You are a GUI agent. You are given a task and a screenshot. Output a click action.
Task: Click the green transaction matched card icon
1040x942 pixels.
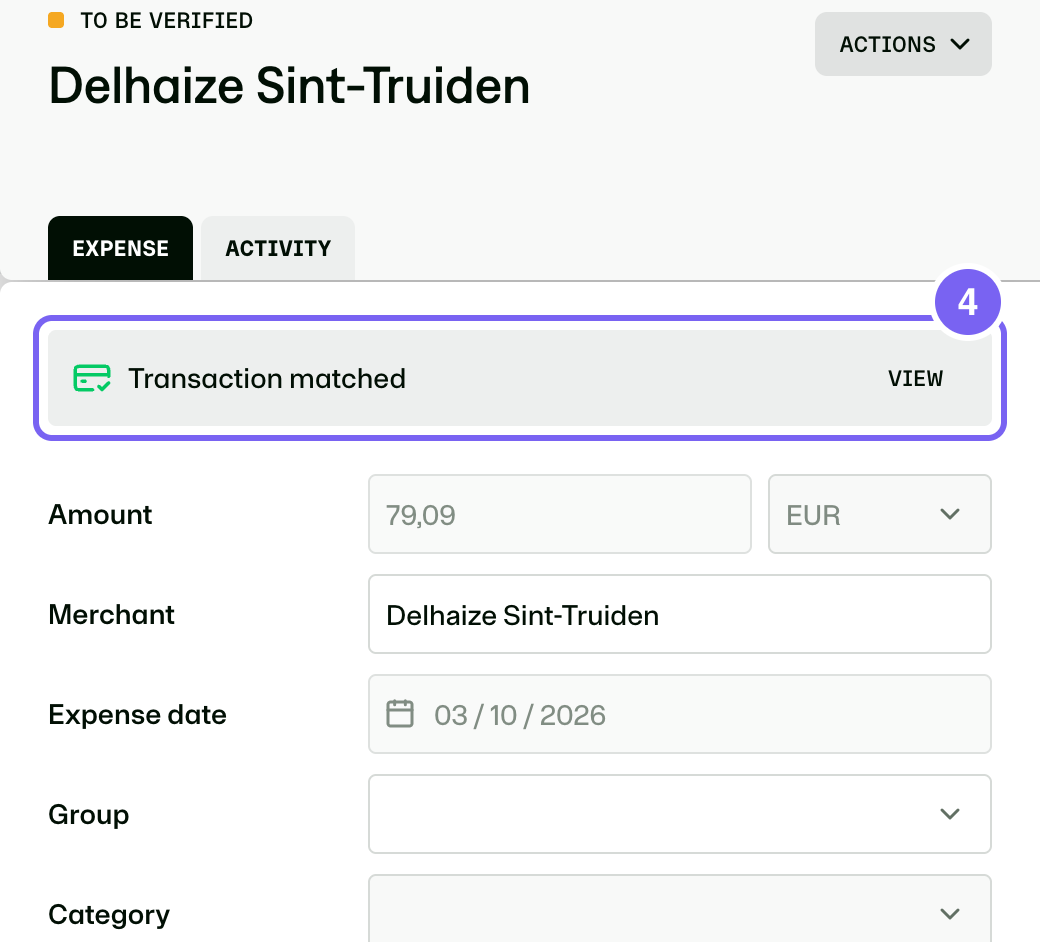click(92, 378)
